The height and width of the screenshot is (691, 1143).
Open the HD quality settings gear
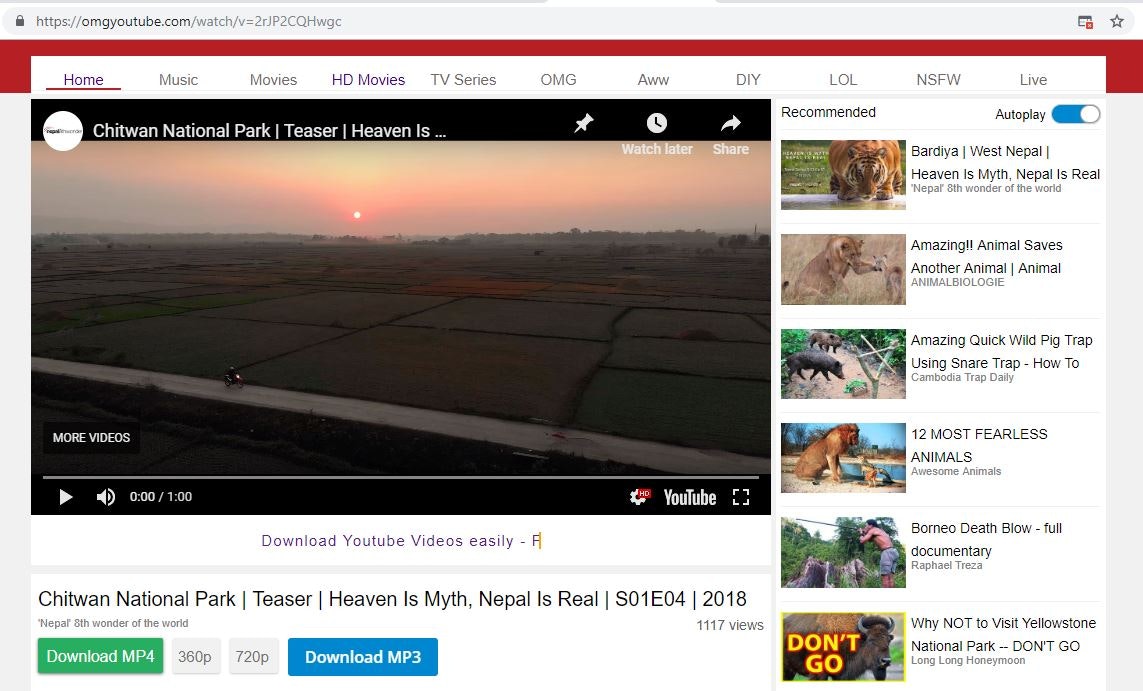point(639,496)
